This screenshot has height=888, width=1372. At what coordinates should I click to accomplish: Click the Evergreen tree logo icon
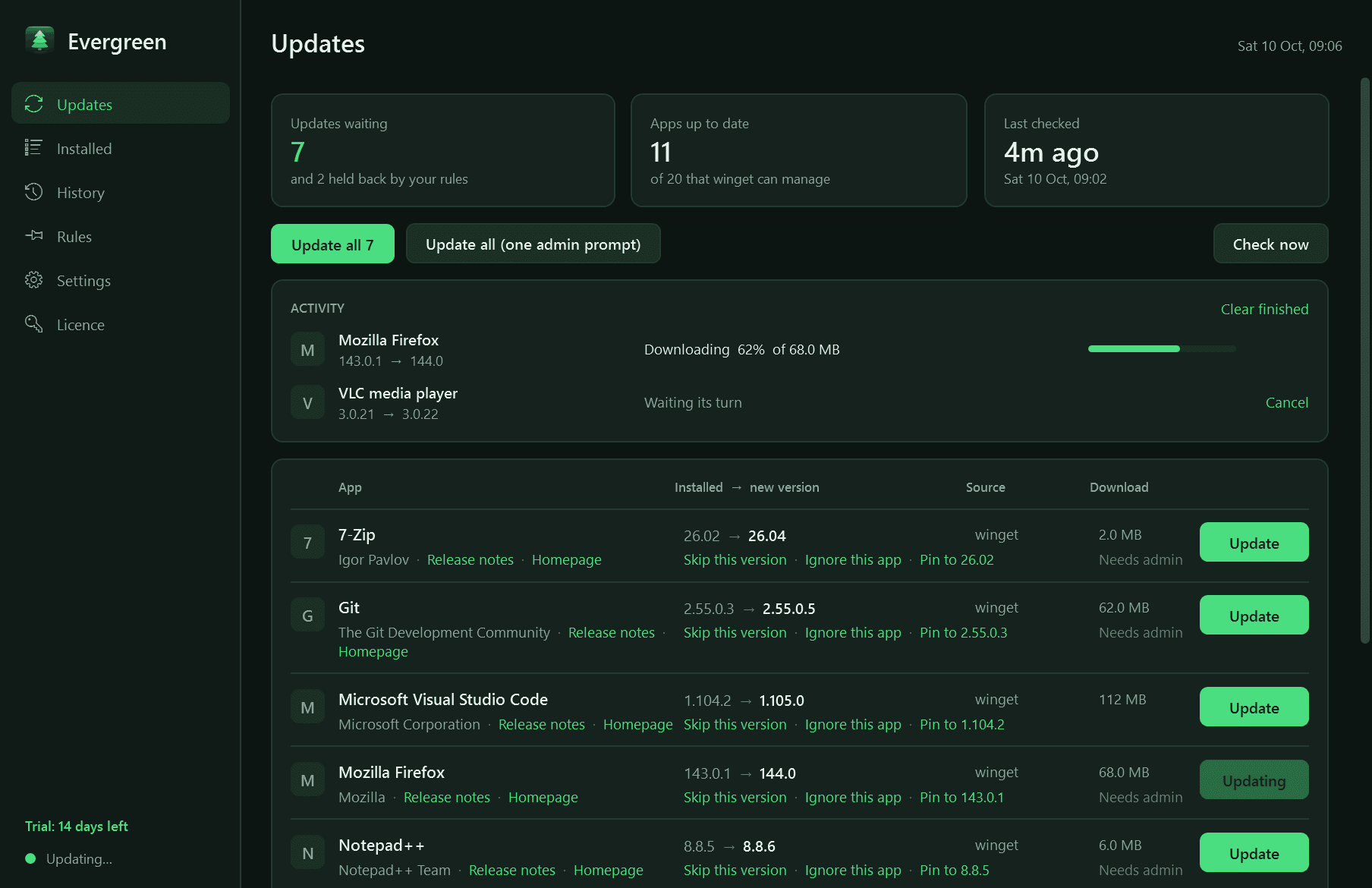tap(39, 41)
